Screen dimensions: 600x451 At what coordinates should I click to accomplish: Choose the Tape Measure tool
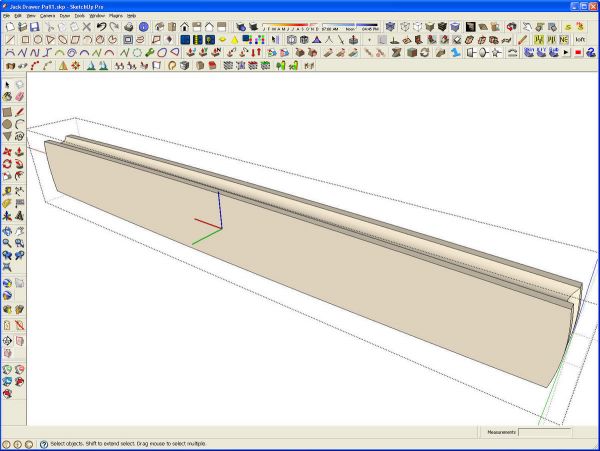click(7, 191)
